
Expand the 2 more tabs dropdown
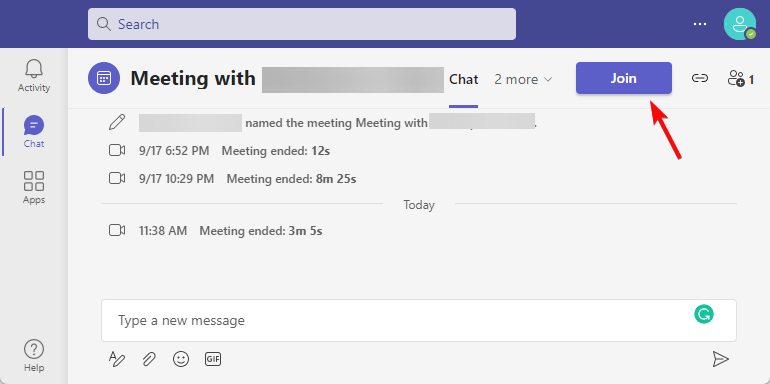click(x=523, y=79)
